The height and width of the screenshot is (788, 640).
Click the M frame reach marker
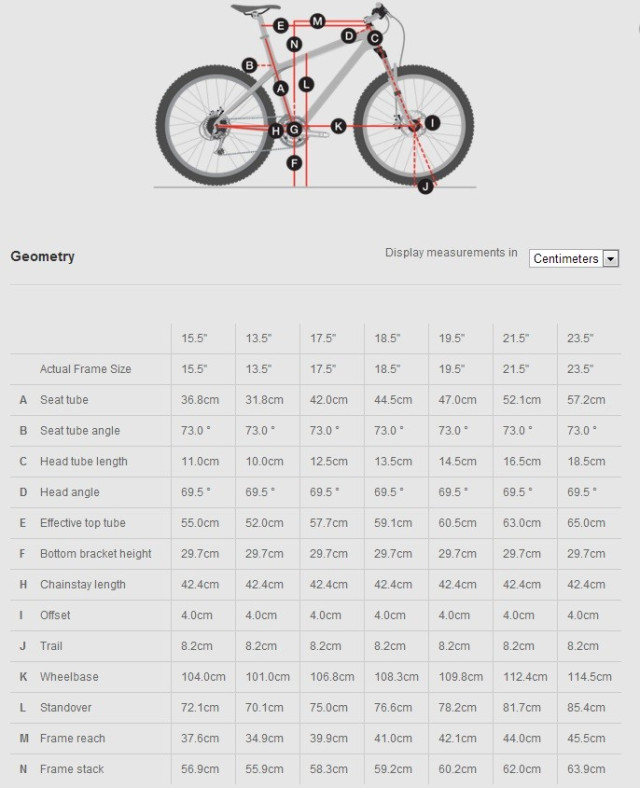click(317, 21)
